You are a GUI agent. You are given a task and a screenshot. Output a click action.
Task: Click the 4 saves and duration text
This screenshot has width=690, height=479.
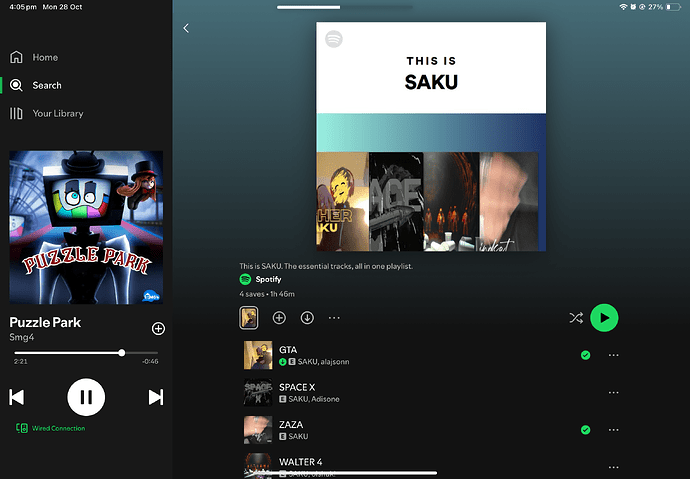tap(267, 294)
